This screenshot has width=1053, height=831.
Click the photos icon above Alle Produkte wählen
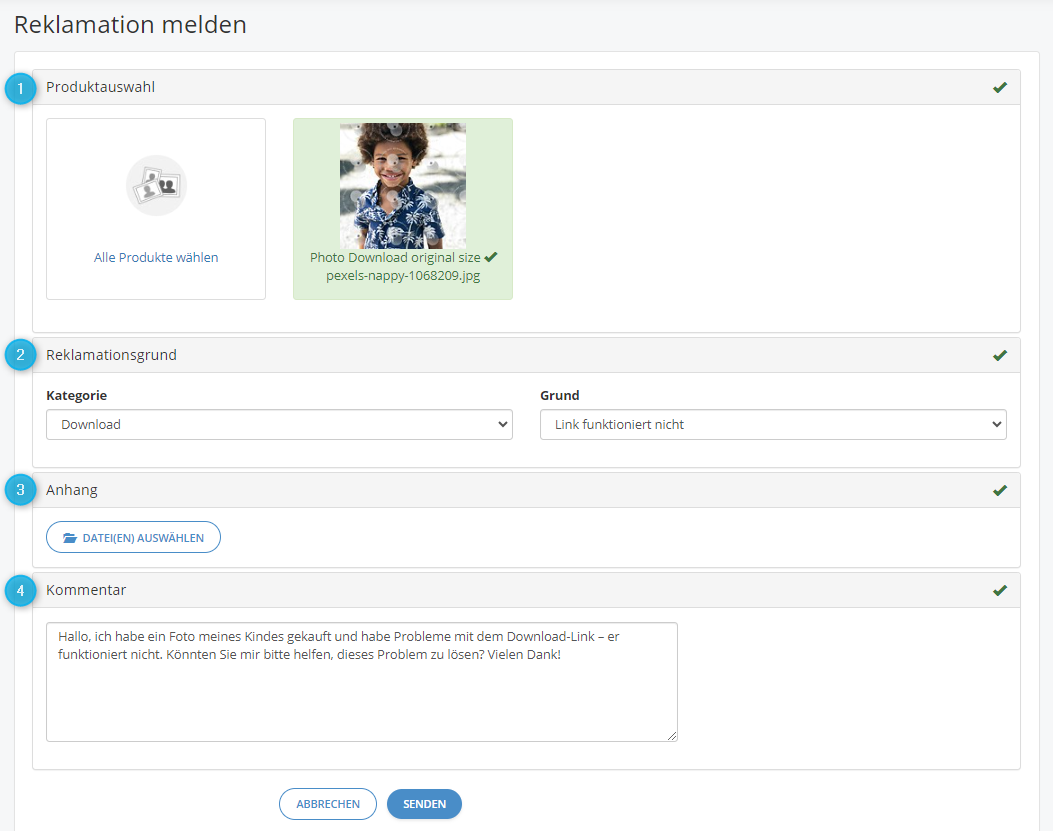pos(156,185)
